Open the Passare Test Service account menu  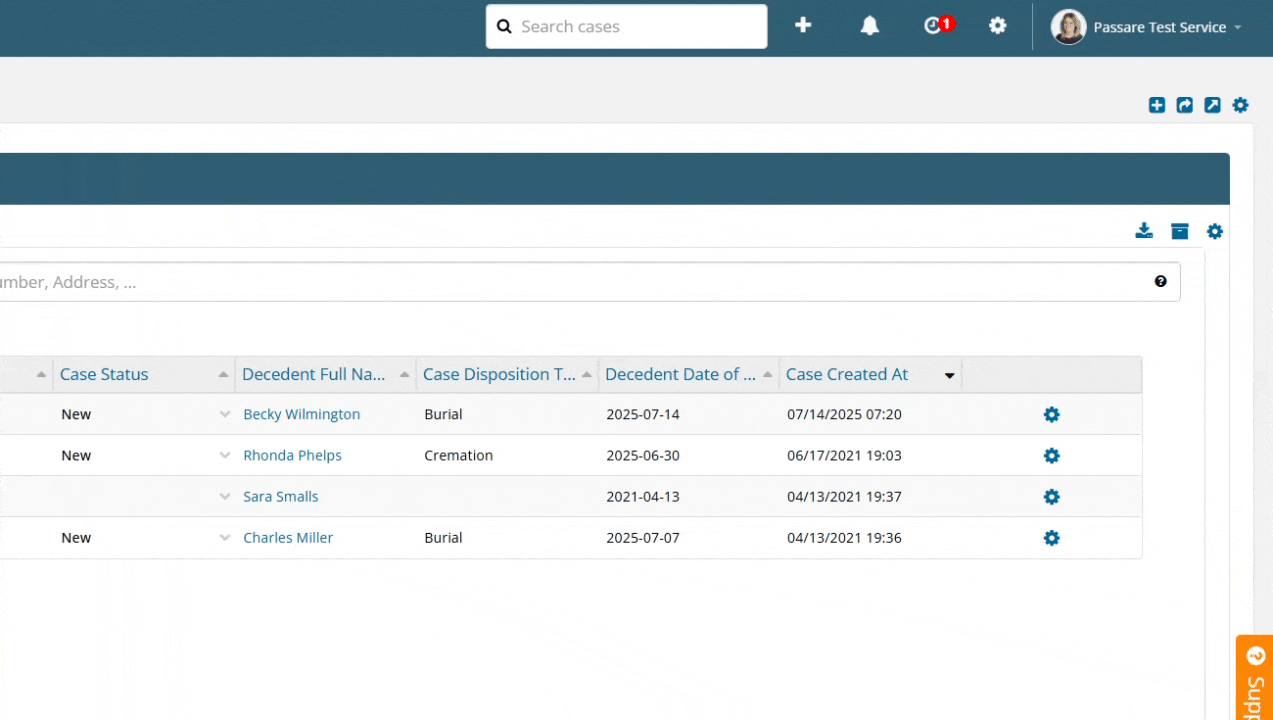(x=1167, y=27)
